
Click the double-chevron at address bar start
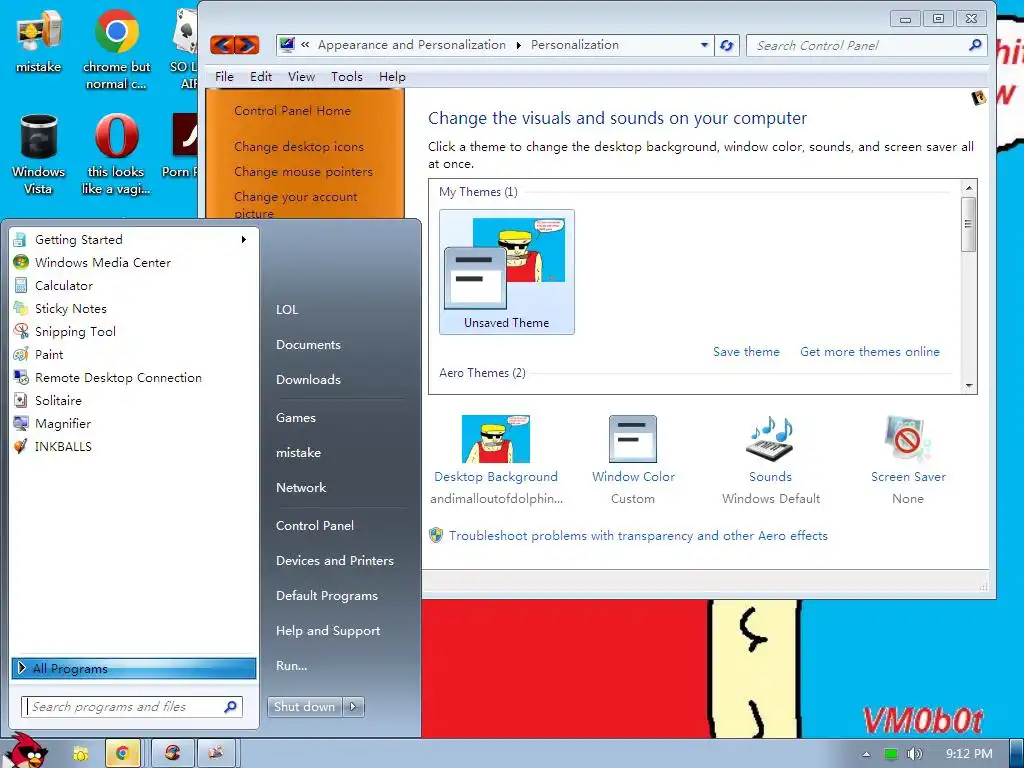305,45
